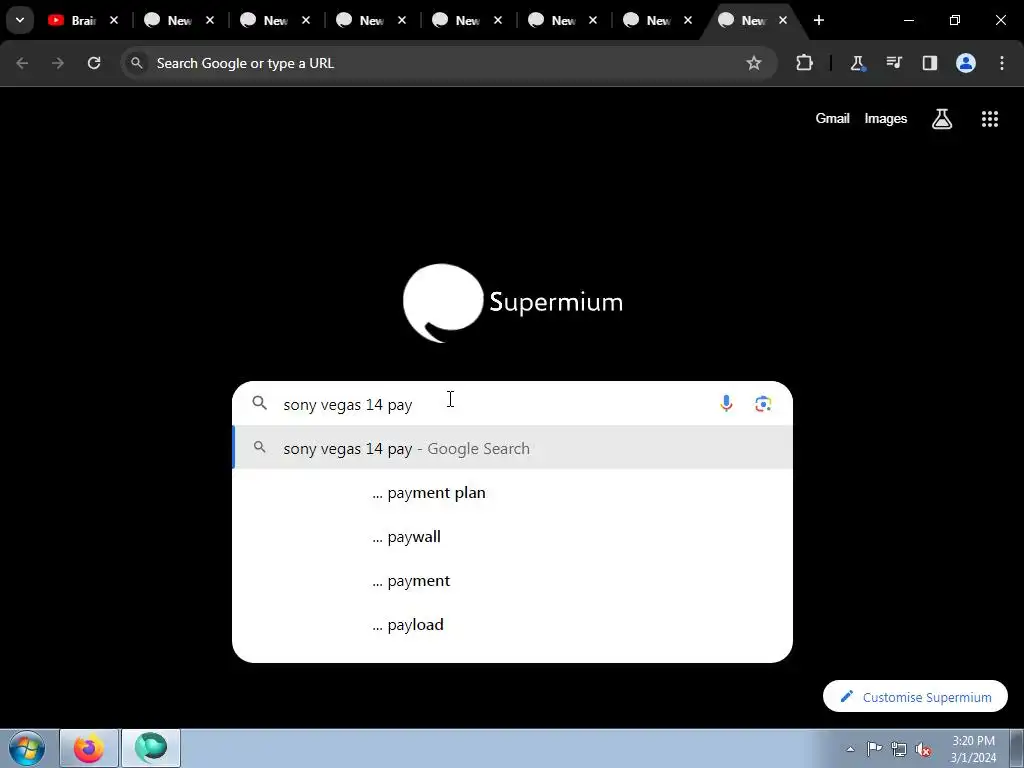Choose the "payment" suggestion
The width and height of the screenshot is (1024, 768).
pyautogui.click(x=513, y=581)
